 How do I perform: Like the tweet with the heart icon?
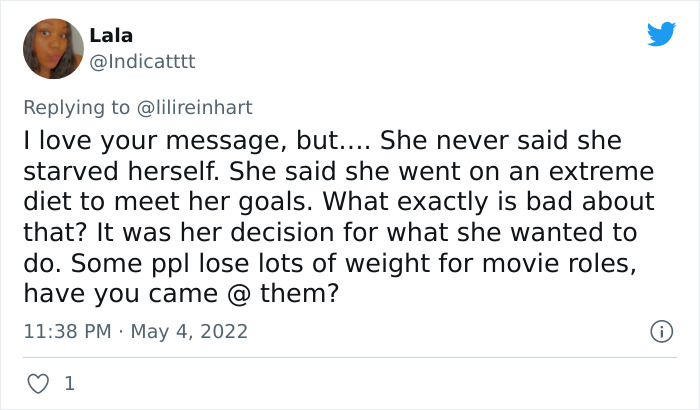click(x=37, y=383)
